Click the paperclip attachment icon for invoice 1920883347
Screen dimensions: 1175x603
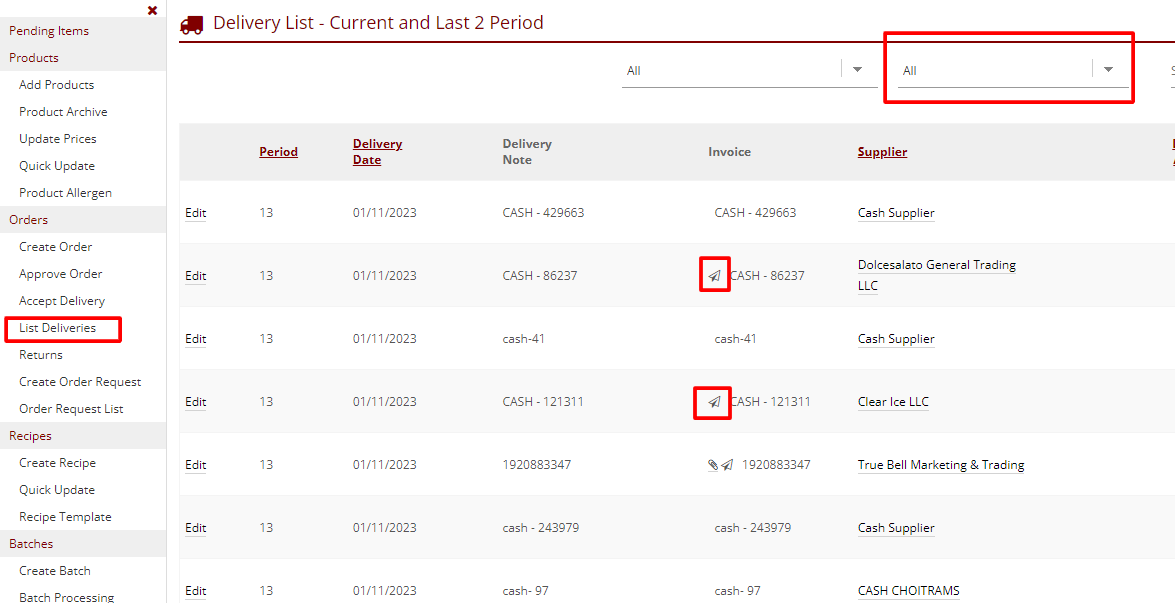tap(713, 465)
